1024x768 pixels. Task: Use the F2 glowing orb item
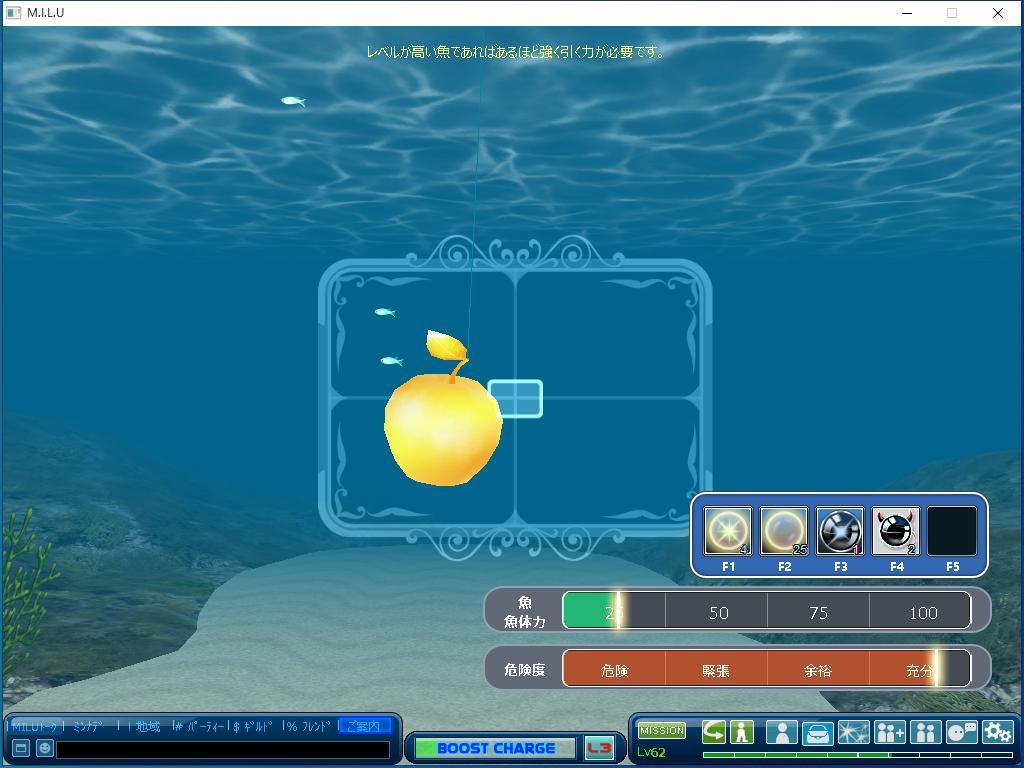click(x=784, y=530)
